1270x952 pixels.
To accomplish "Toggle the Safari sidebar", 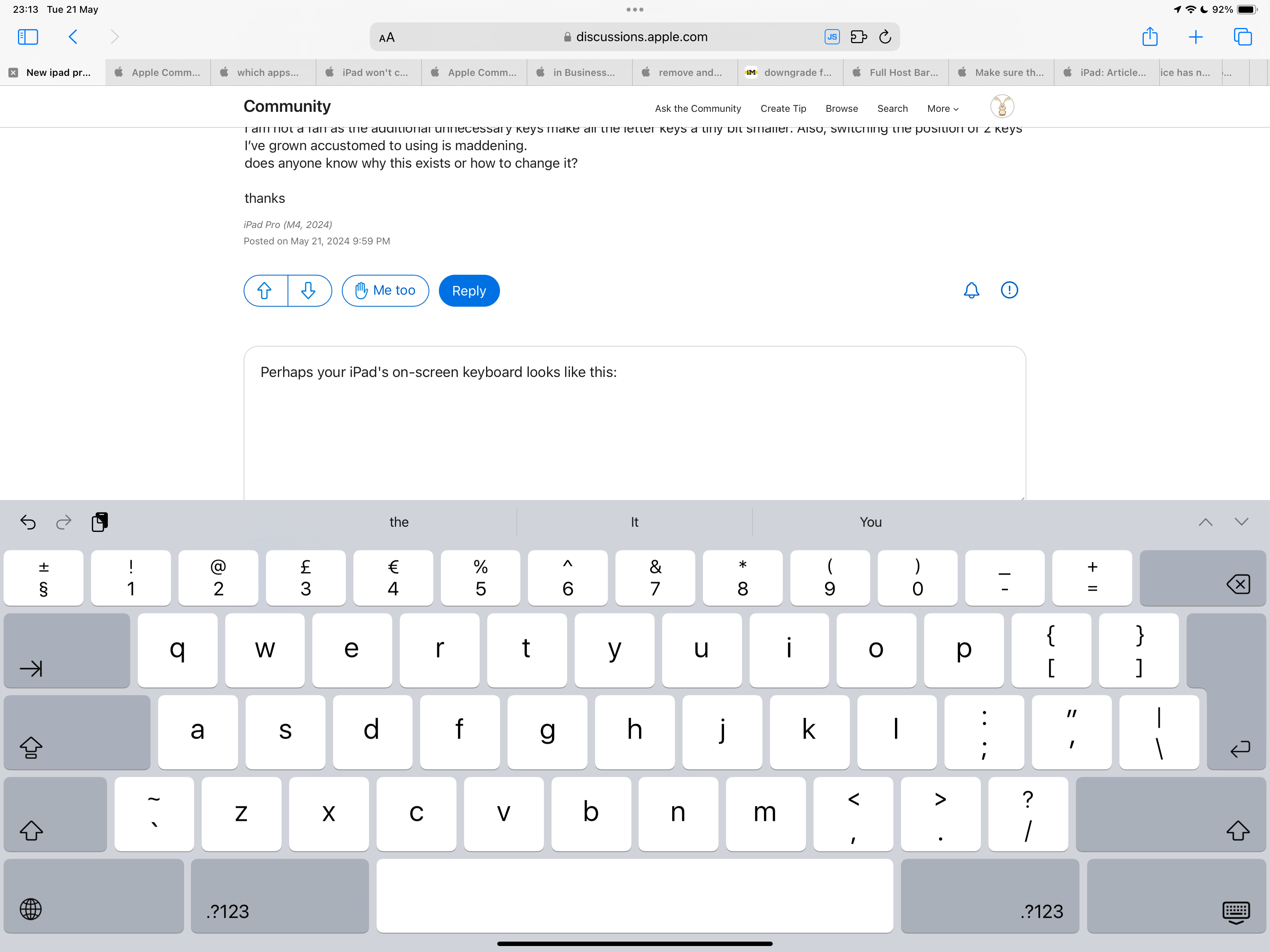I will [x=27, y=36].
